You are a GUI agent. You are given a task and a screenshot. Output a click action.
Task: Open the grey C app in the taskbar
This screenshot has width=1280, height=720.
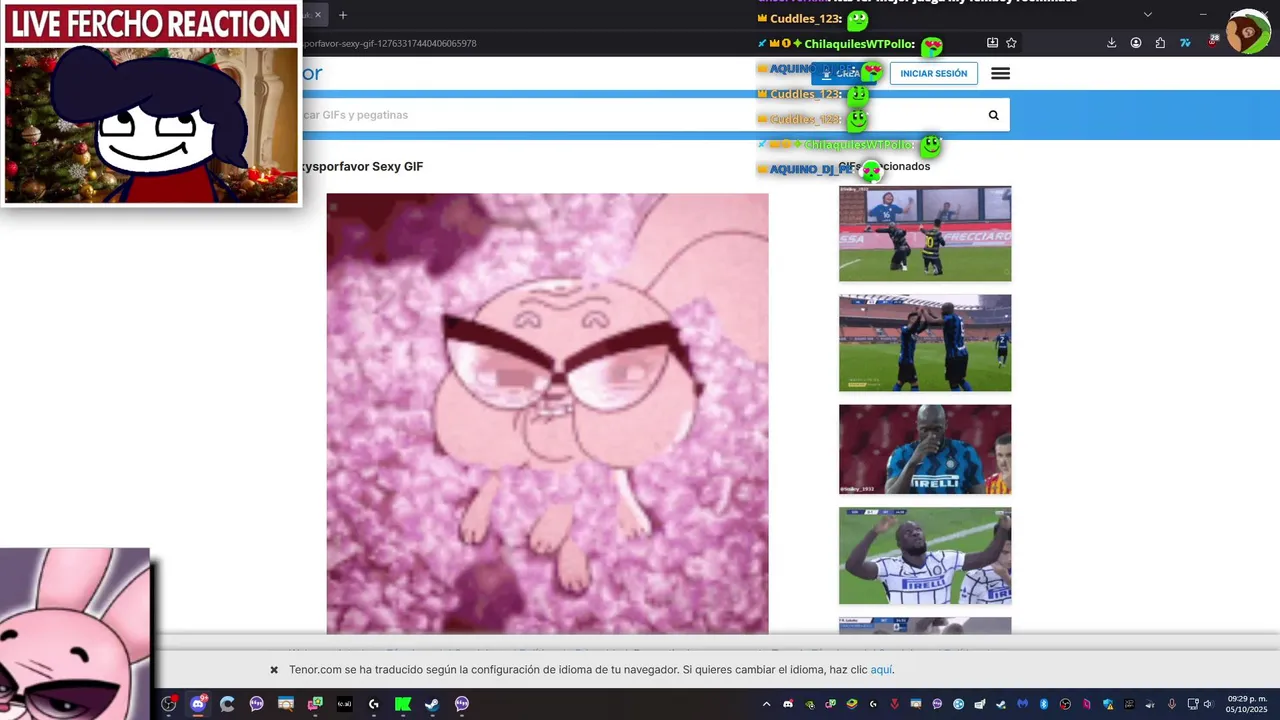[x=227, y=704]
